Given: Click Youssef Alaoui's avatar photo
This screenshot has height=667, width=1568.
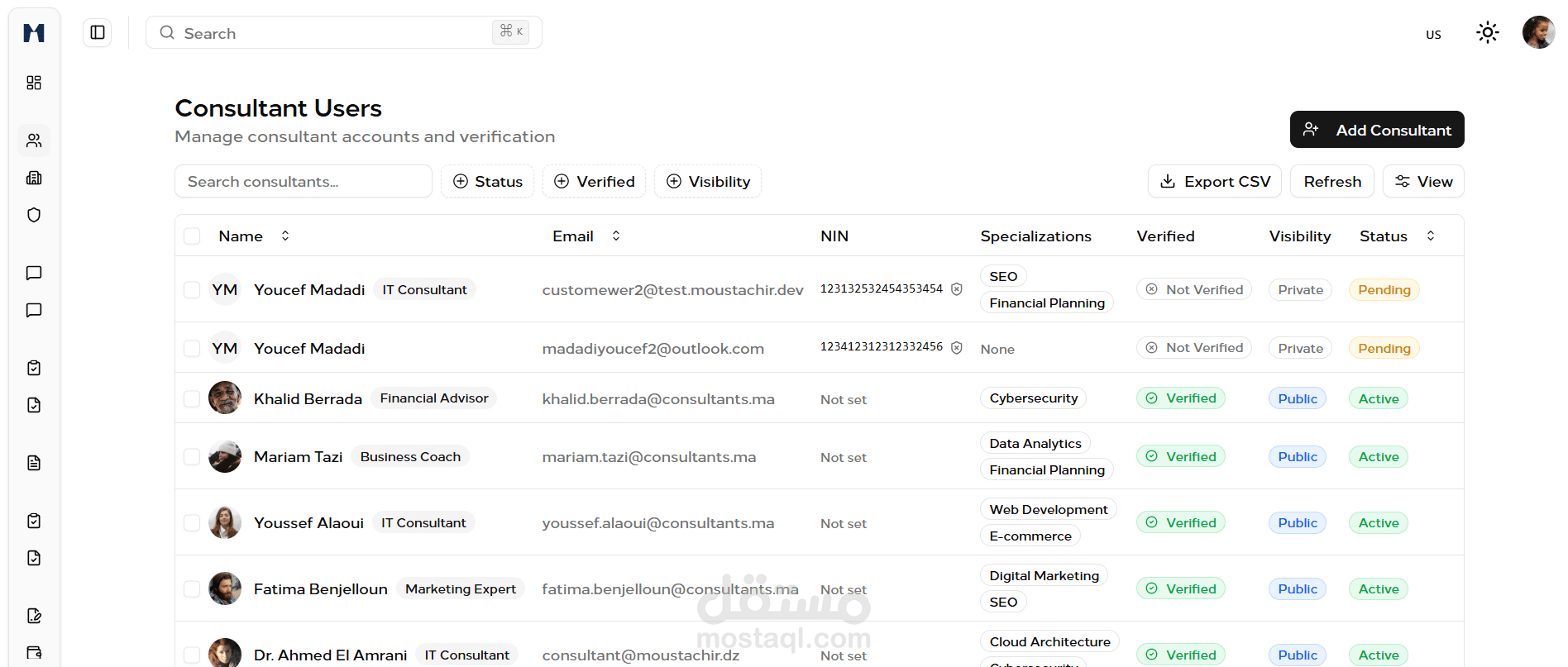Looking at the screenshot, I should [225, 522].
